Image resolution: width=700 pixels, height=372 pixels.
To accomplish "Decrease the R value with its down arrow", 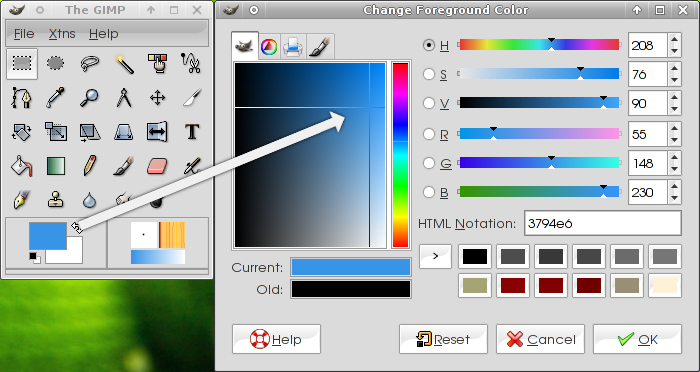I will (674, 141).
